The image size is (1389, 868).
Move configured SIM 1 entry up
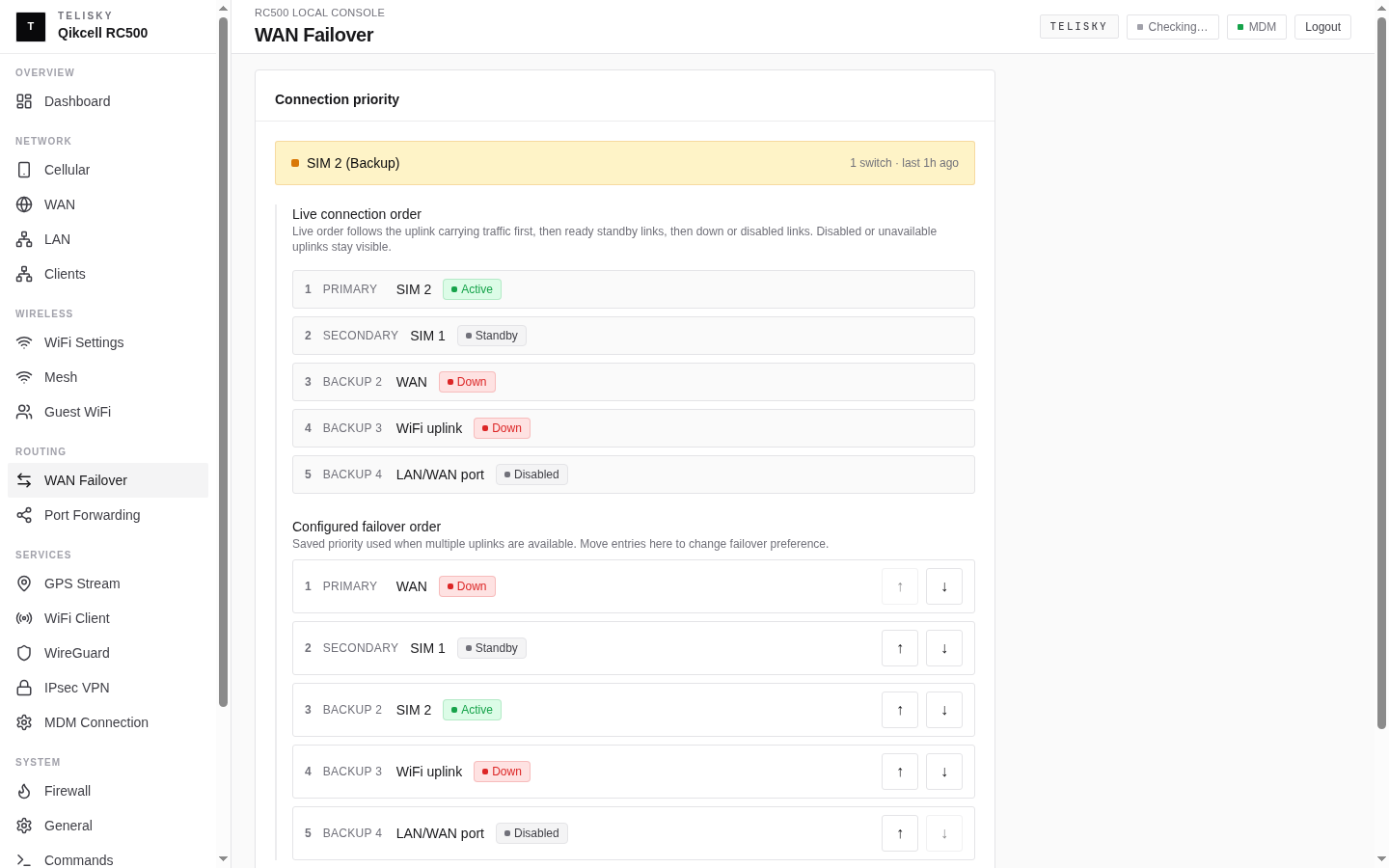(x=900, y=648)
